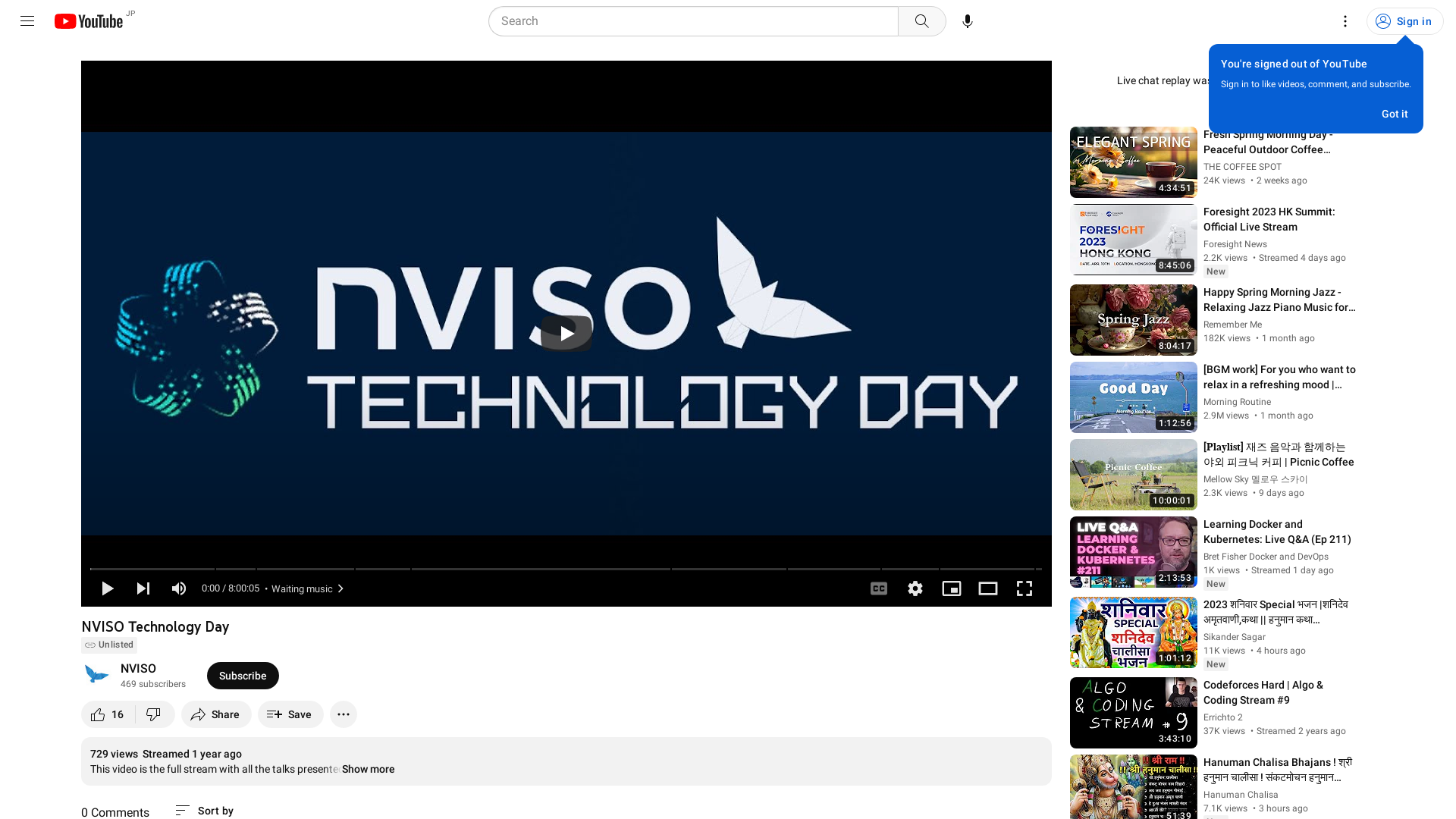The width and height of the screenshot is (1456, 819).
Task: Click the 0 Comments heading
Action: coord(115,812)
